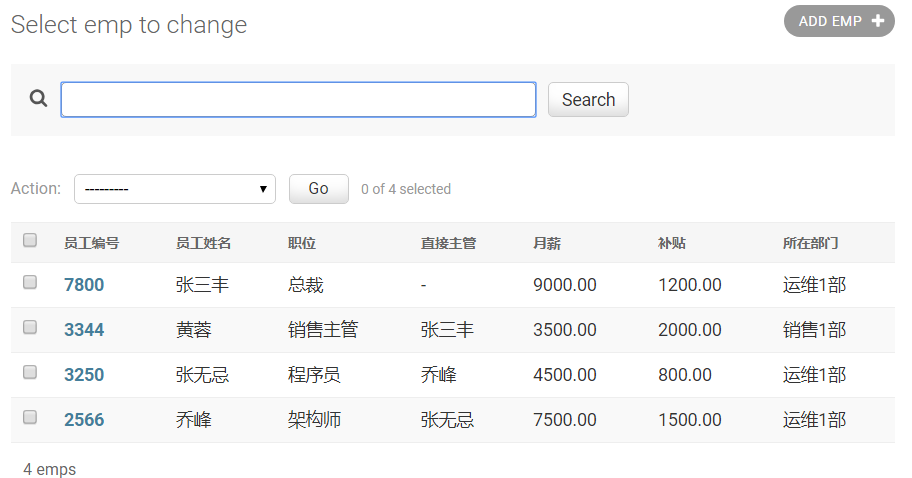
Task: Open employee 2566 record link
Action: click(x=84, y=420)
